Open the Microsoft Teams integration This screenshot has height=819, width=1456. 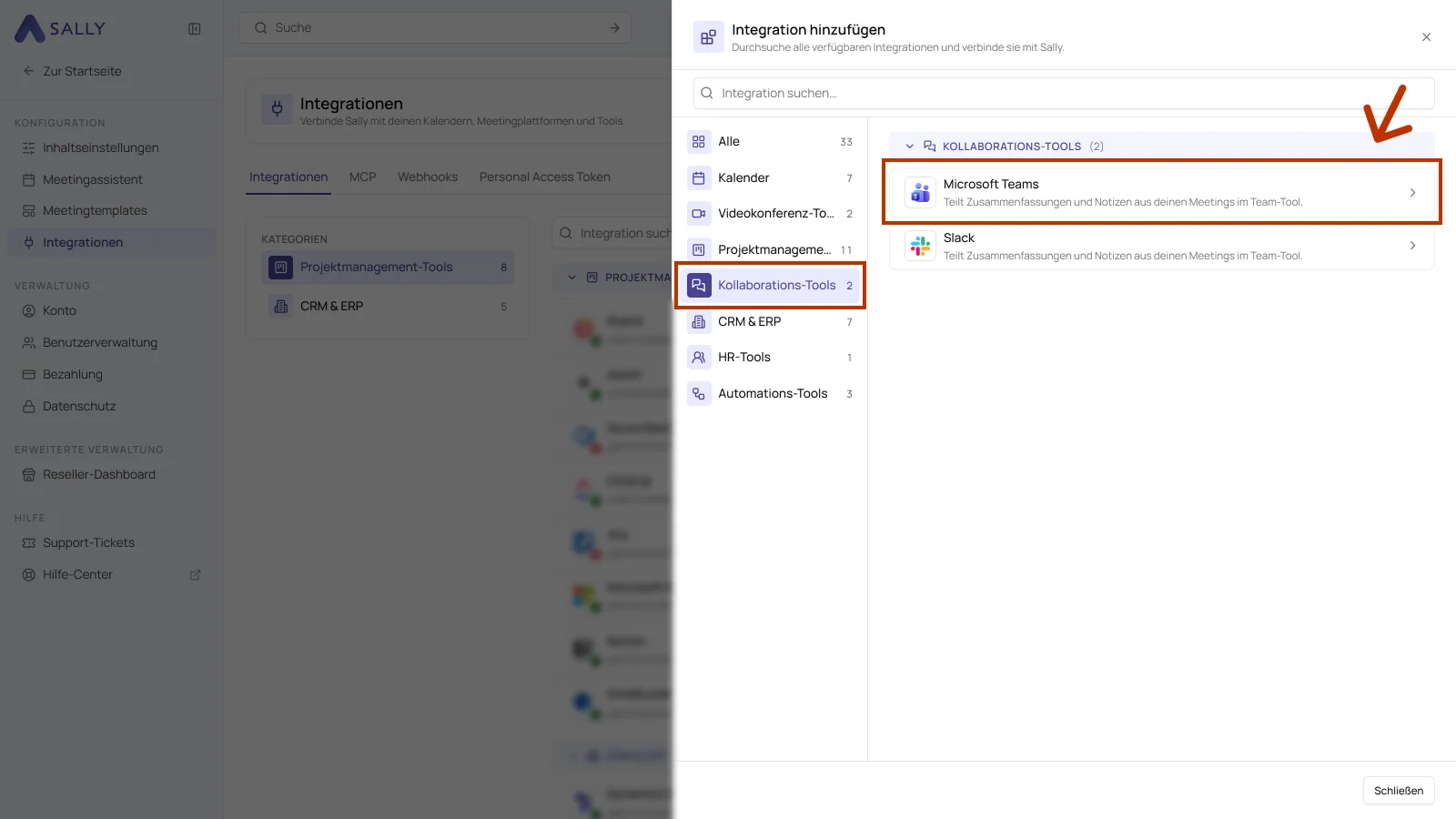1161,192
